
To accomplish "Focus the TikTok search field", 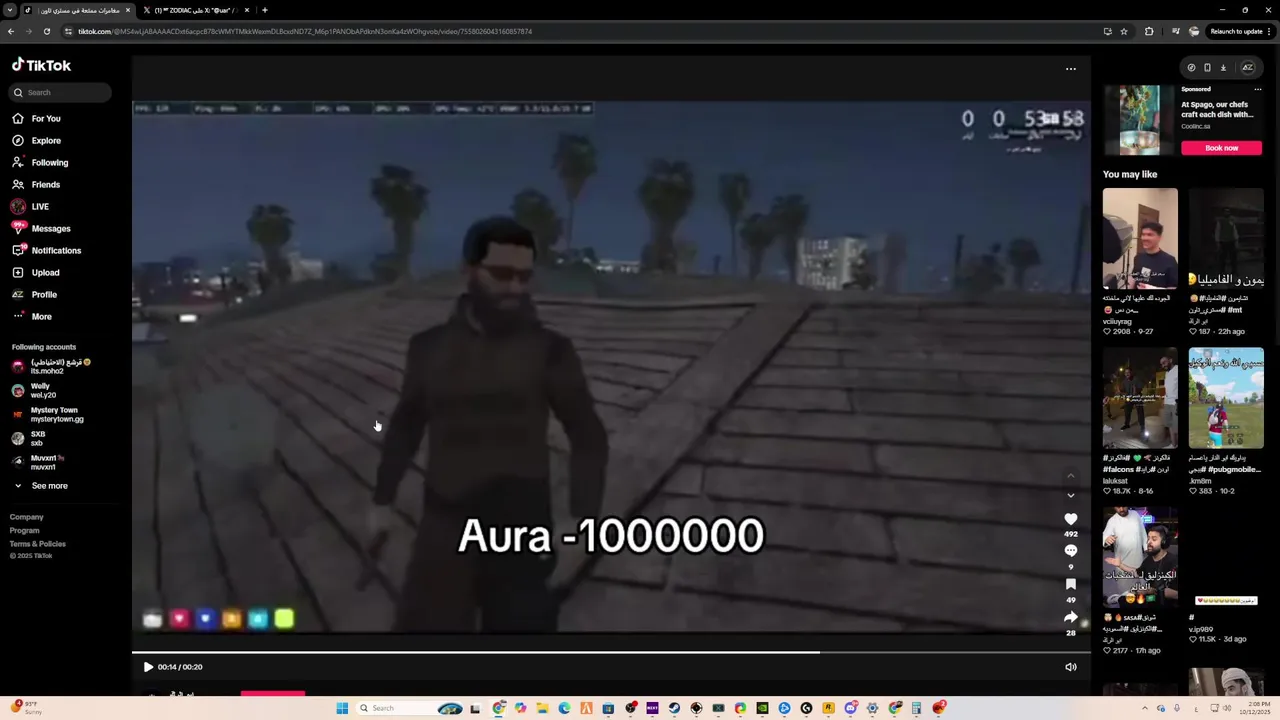I will click(x=62, y=92).
